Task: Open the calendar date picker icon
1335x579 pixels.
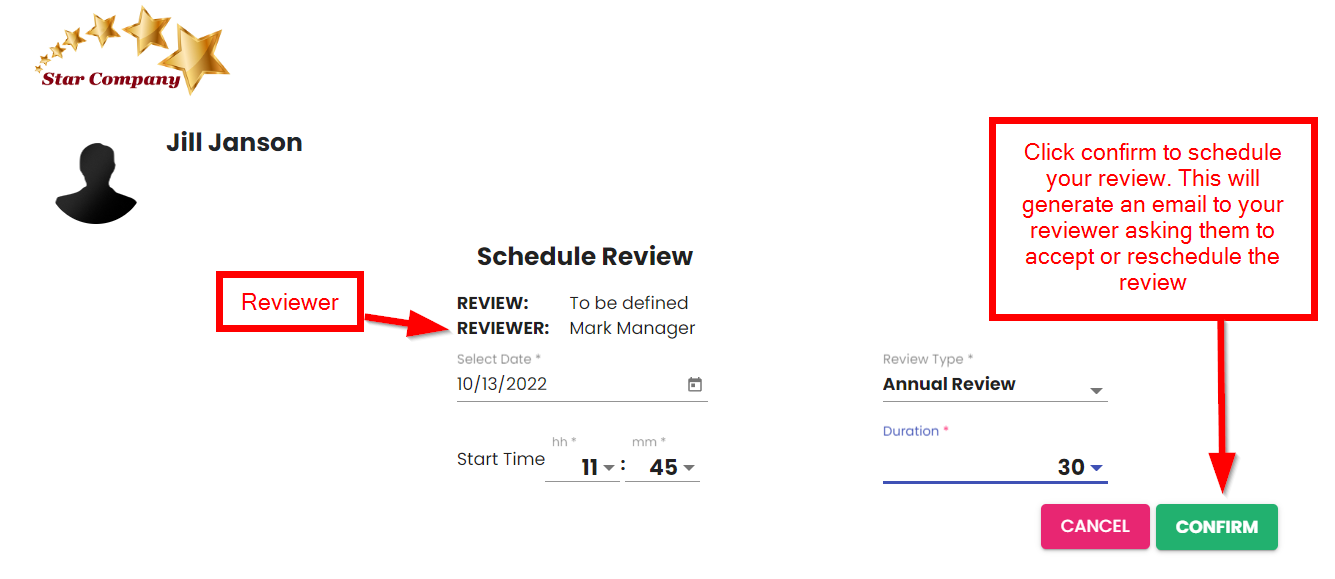Action: 695,385
